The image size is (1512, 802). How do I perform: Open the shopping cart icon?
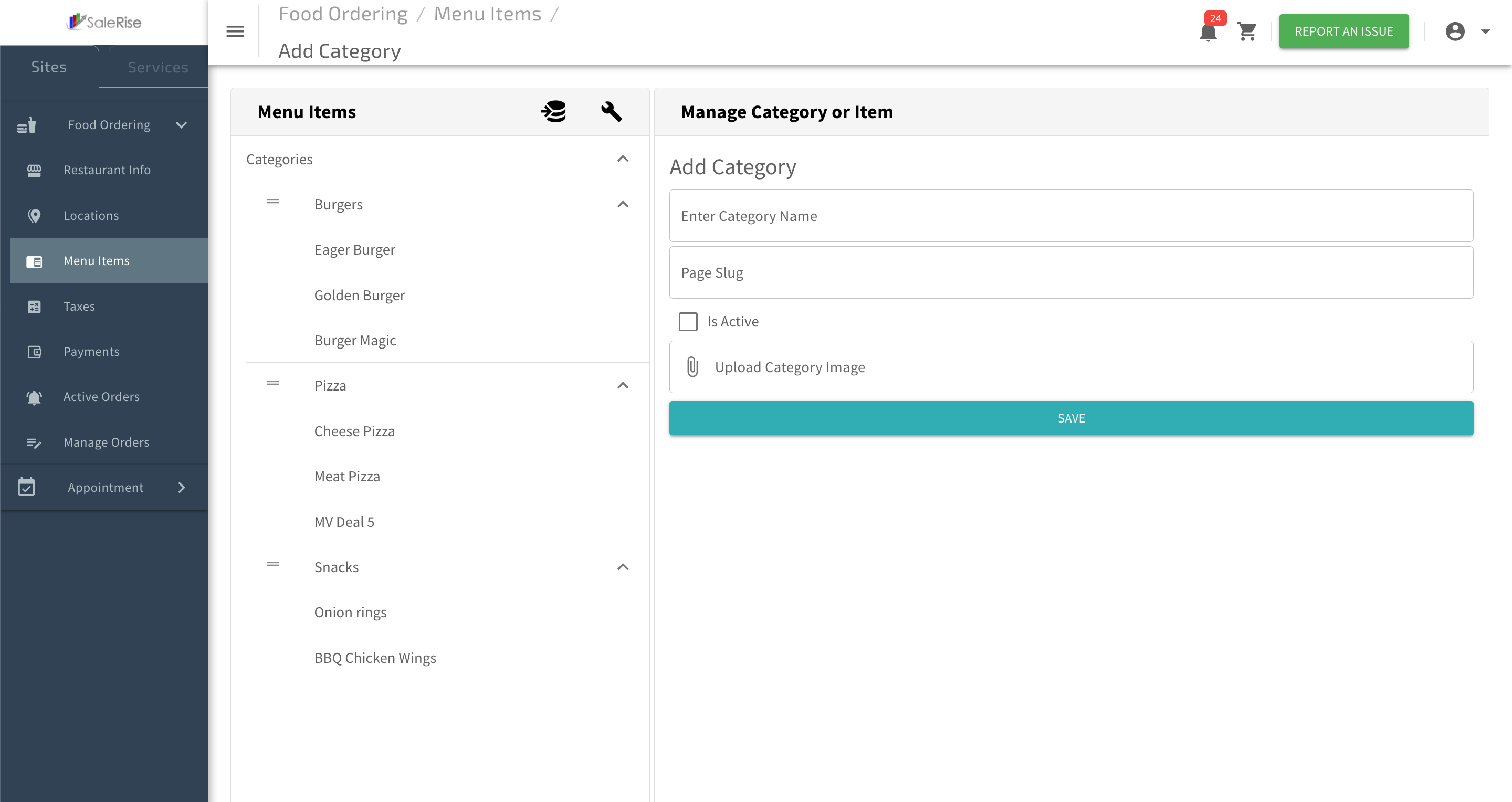1247,31
